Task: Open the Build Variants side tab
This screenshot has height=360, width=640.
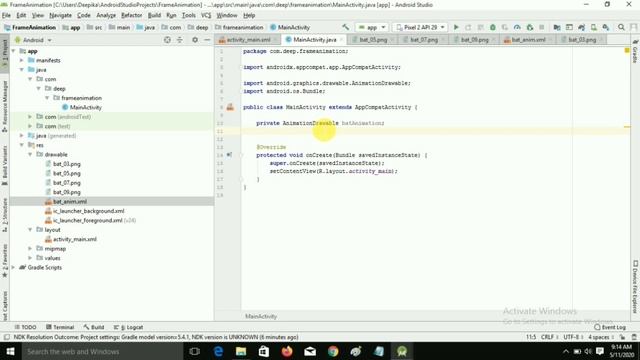Action: pos(5,165)
